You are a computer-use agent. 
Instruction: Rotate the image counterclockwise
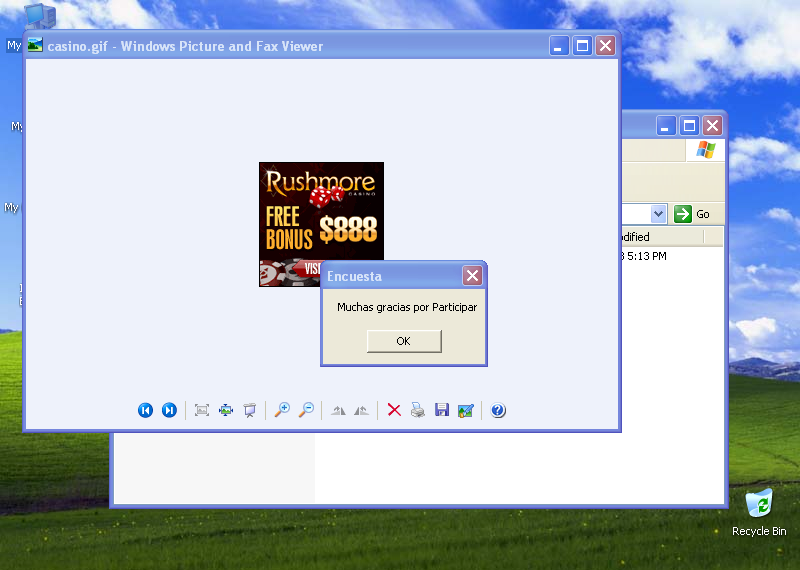[361, 410]
